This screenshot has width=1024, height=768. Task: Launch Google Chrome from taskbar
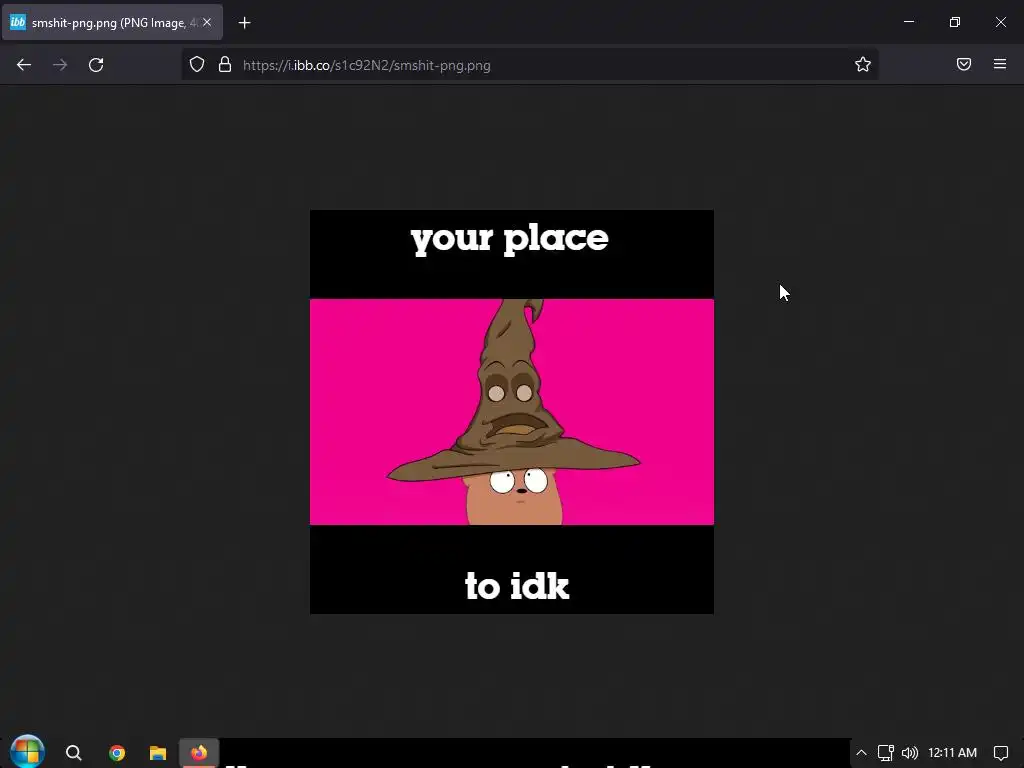117,753
